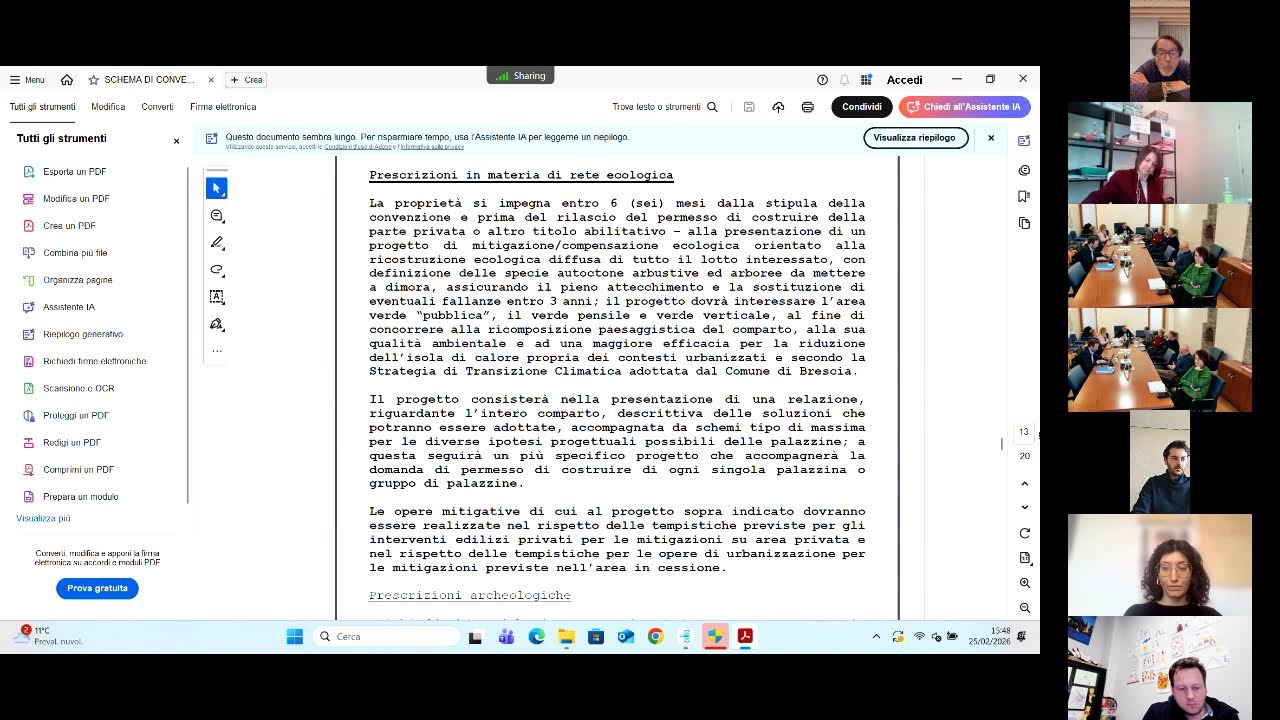
Task: Open Riepilogo generativo tool
Action: tap(83, 334)
